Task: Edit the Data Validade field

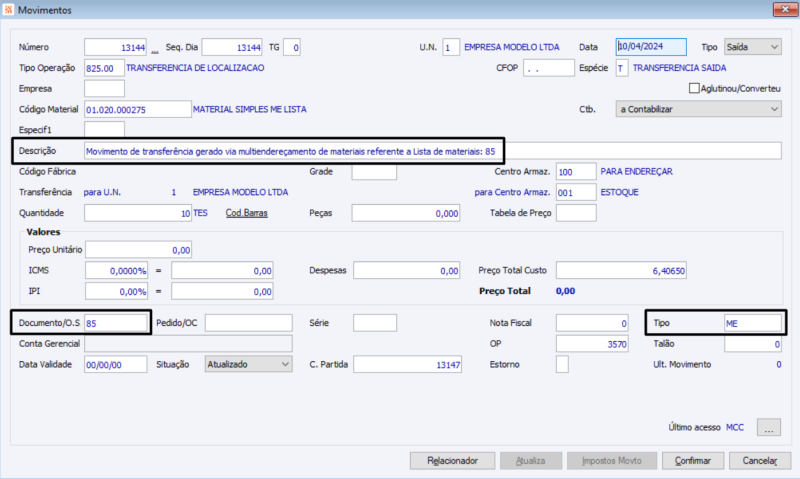Action: point(115,364)
